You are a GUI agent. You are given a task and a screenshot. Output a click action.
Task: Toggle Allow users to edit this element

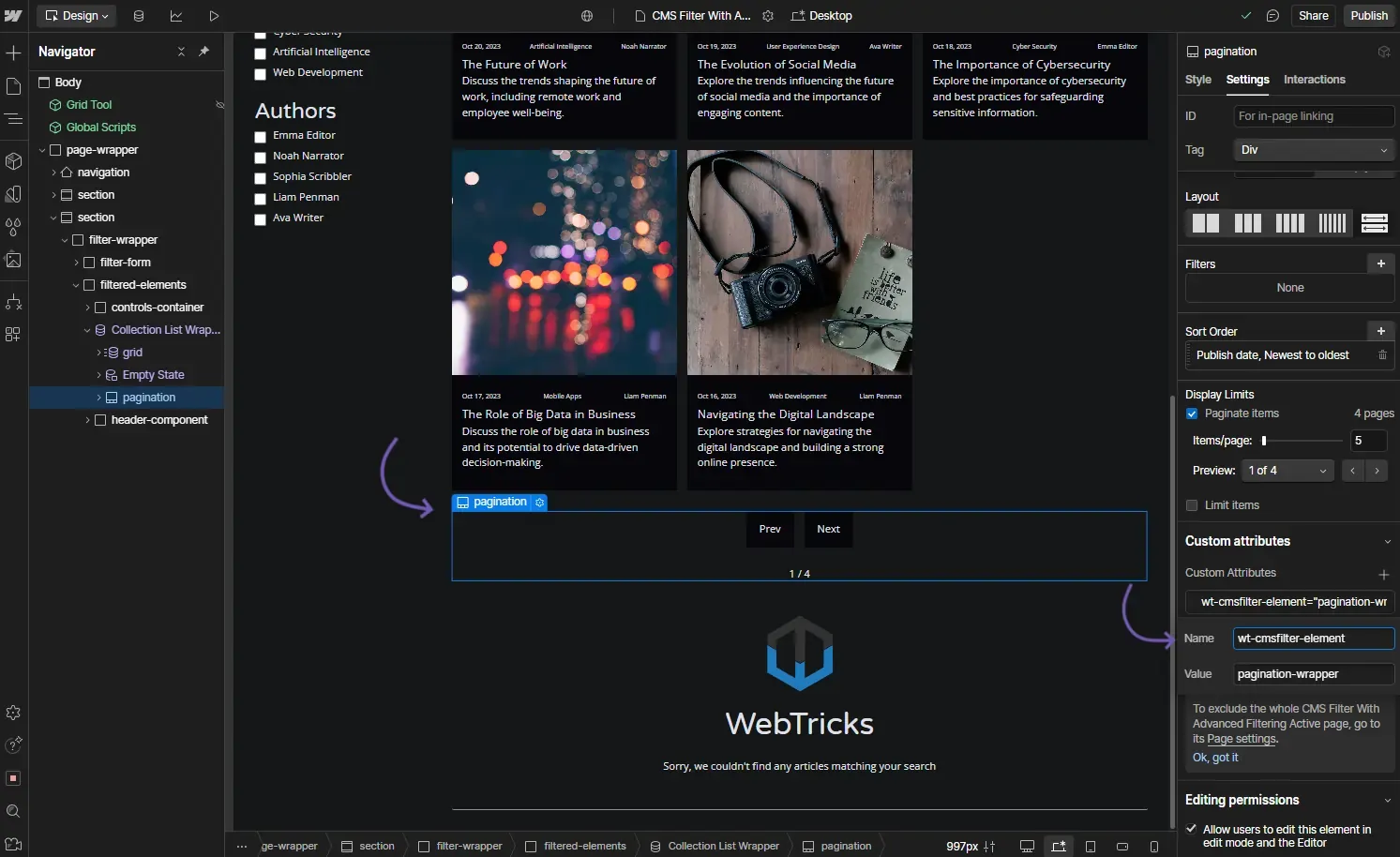pos(1191,829)
